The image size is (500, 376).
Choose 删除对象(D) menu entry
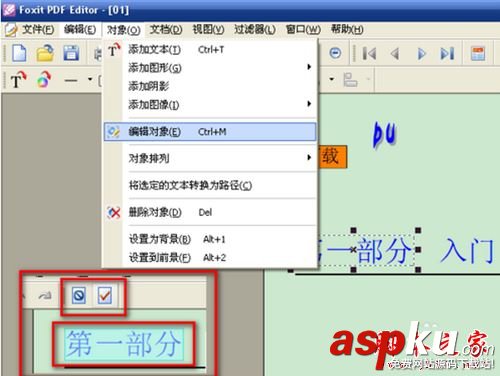pyautogui.click(x=210, y=212)
